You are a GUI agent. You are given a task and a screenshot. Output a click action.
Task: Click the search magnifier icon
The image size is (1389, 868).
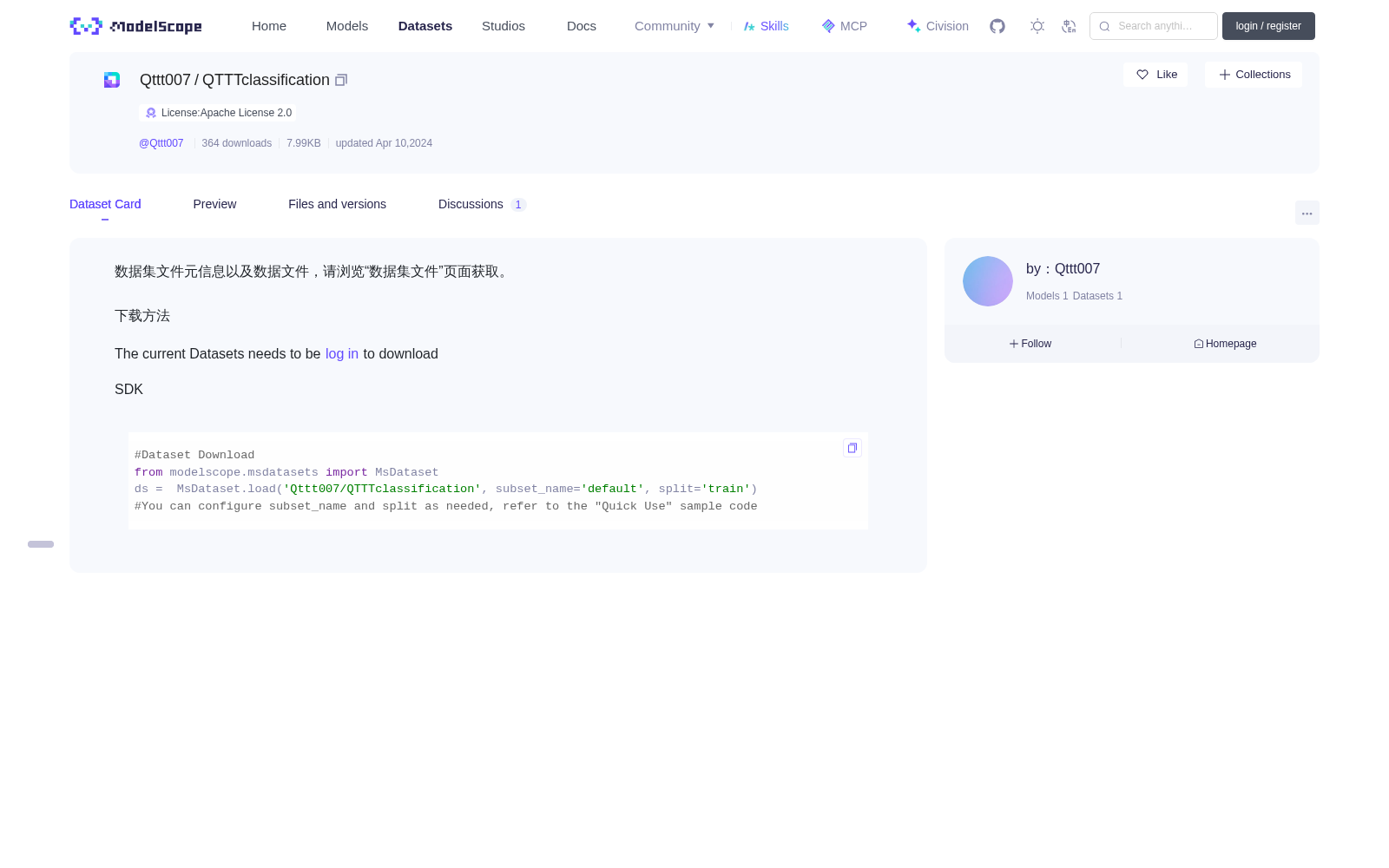(x=1104, y=26)
